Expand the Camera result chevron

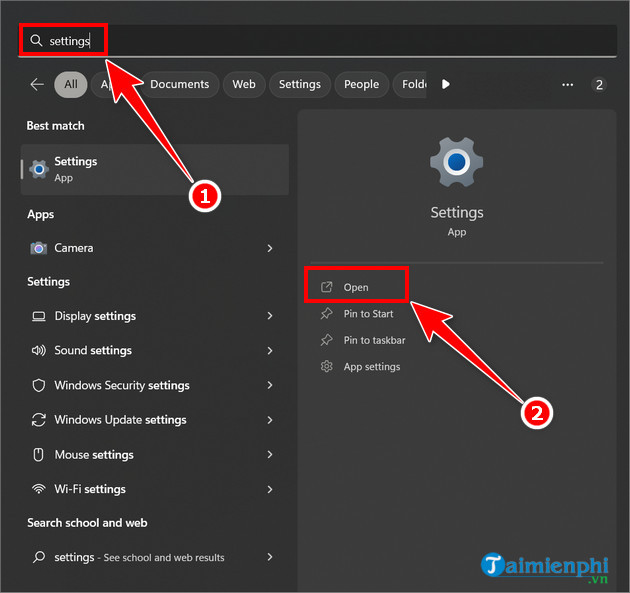(x=270, y=248)
